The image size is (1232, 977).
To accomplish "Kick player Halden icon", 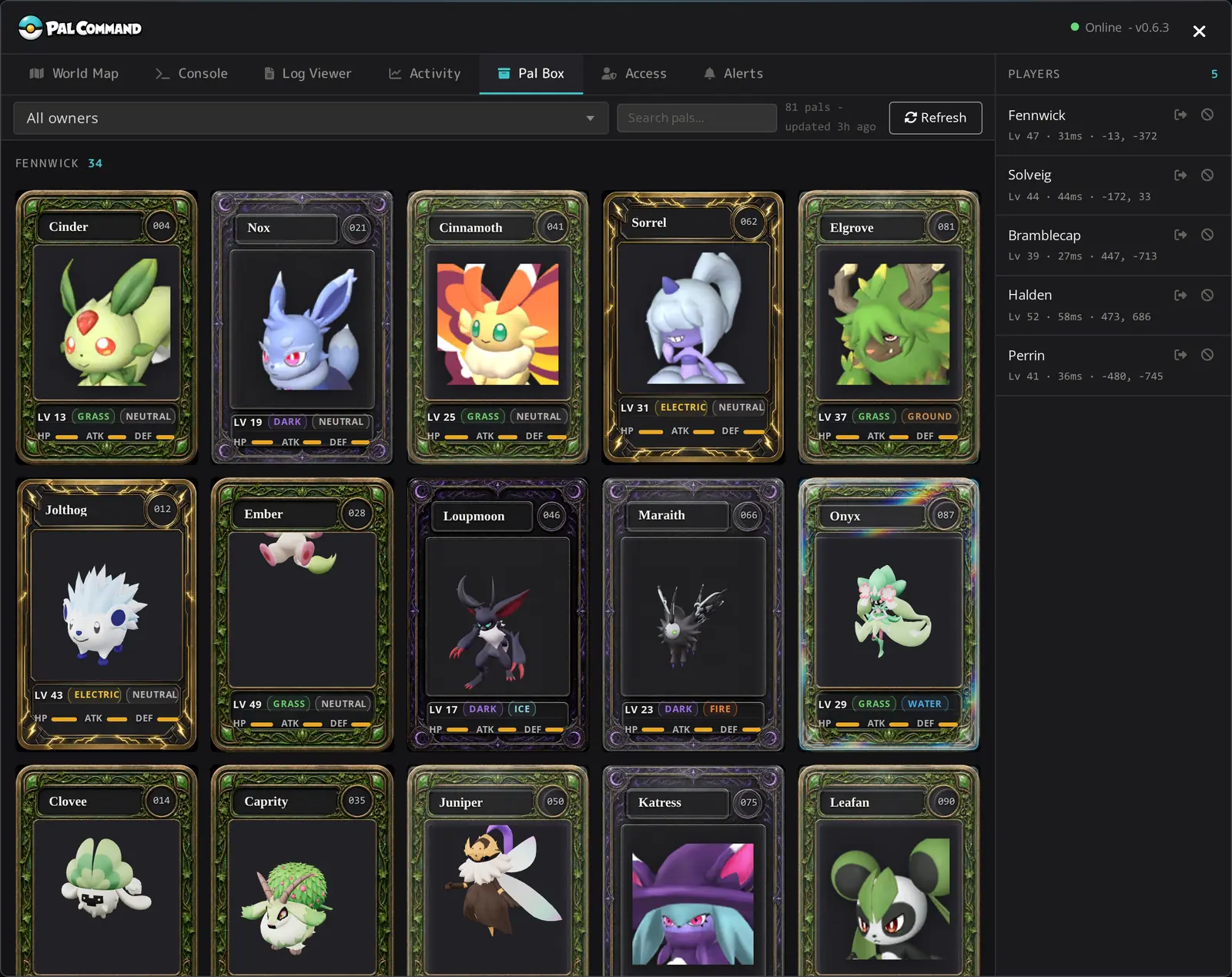I will pyautogui.click(x=1180, y=295).
